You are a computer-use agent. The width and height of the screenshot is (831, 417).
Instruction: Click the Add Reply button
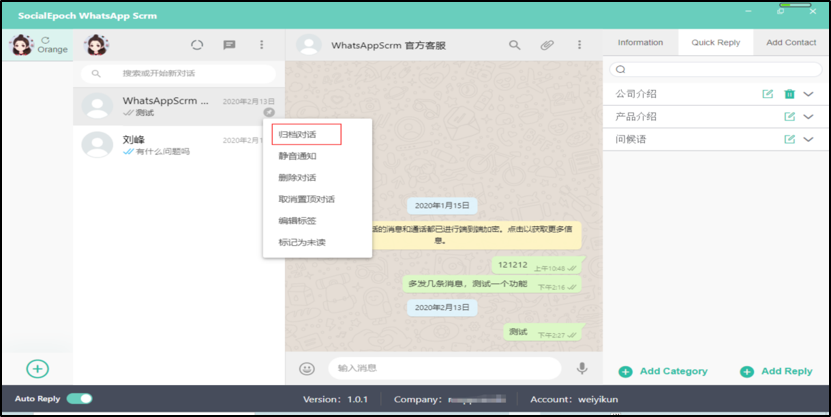tap(776, 371)
